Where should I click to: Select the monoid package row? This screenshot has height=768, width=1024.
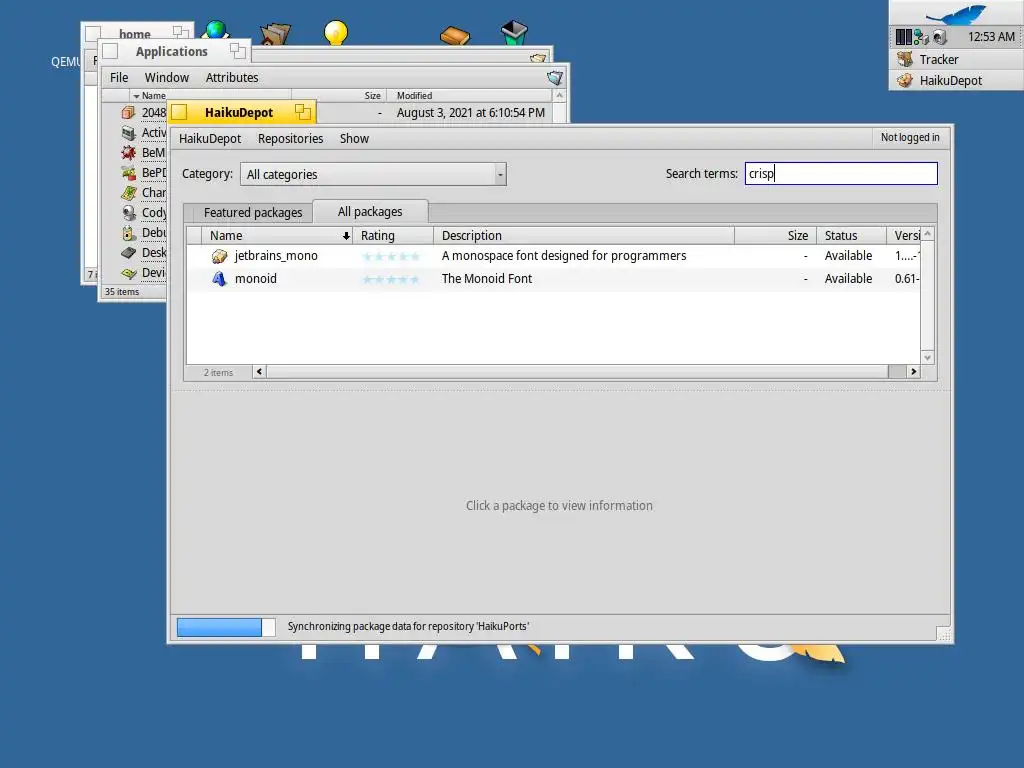click(x=553, y=279)
